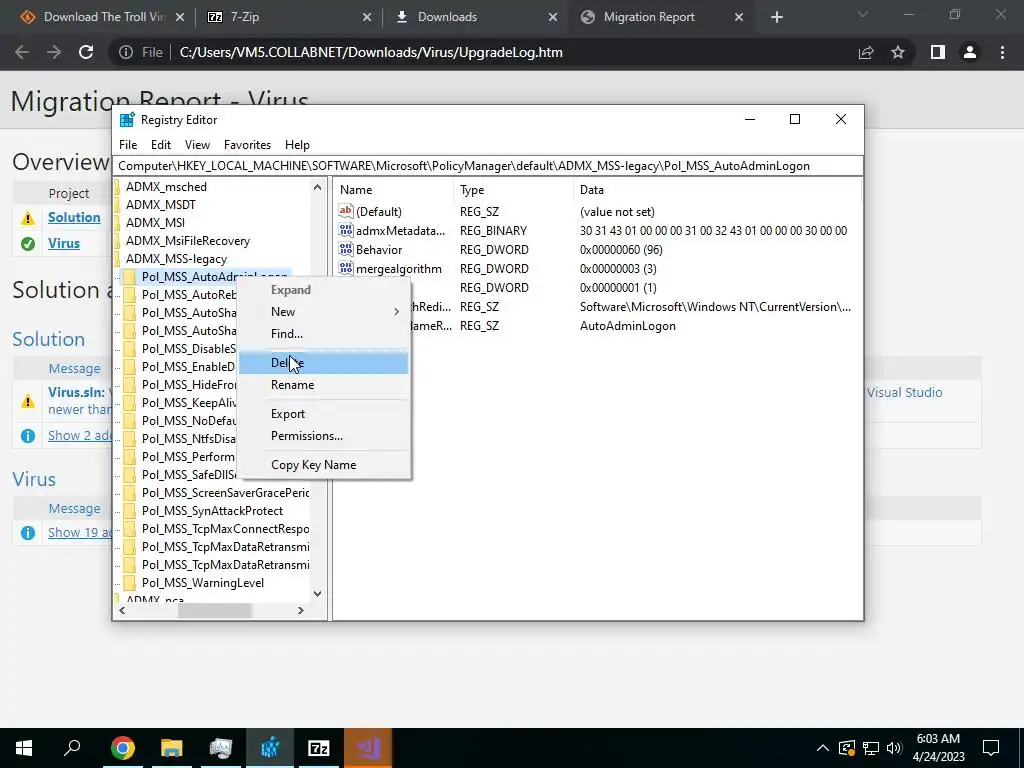
Task: Select the ADMX_MSDT key
Action: tap(161, 204)
